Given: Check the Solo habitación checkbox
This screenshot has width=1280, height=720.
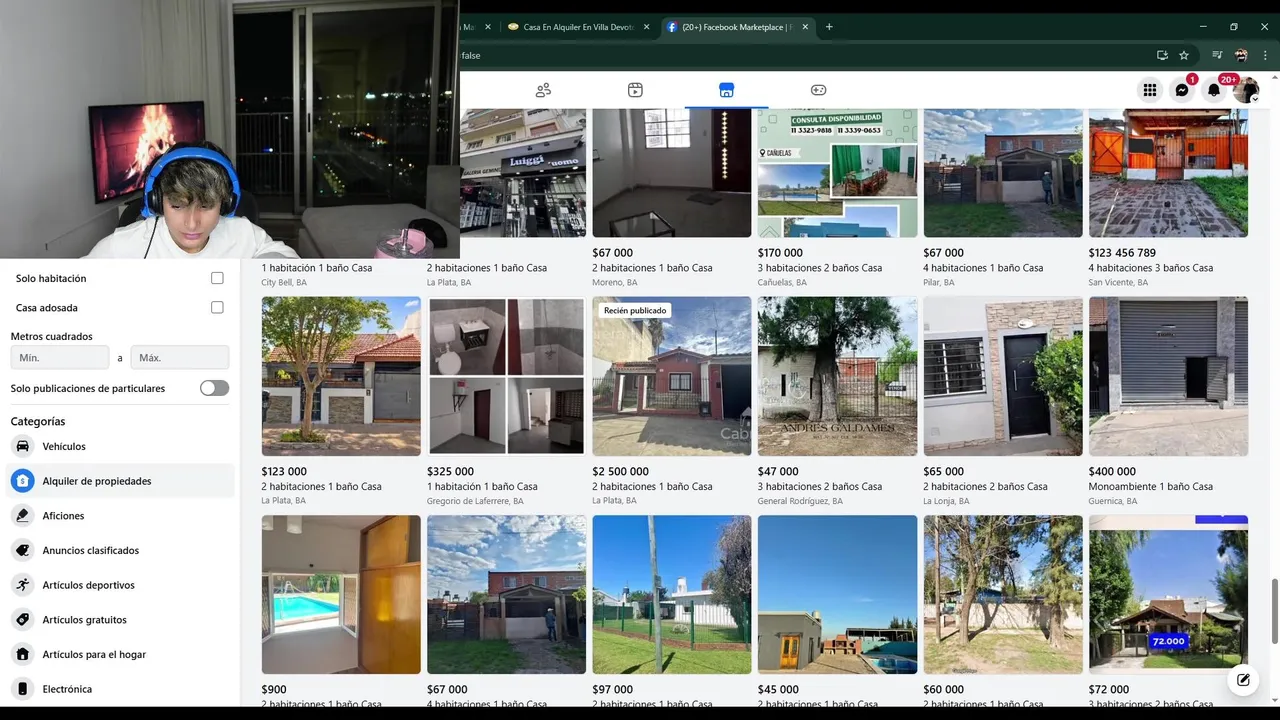Looking at the screenshot, I should (217, 278).
